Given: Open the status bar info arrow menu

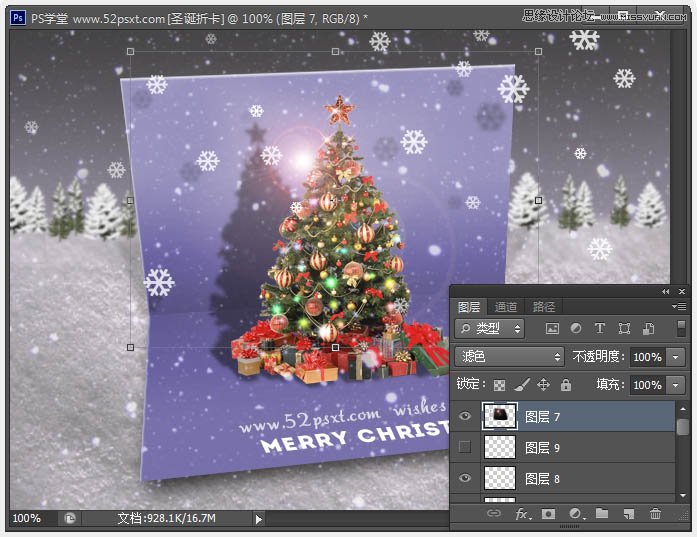Looking at the screenshot, I should (259, 519).
